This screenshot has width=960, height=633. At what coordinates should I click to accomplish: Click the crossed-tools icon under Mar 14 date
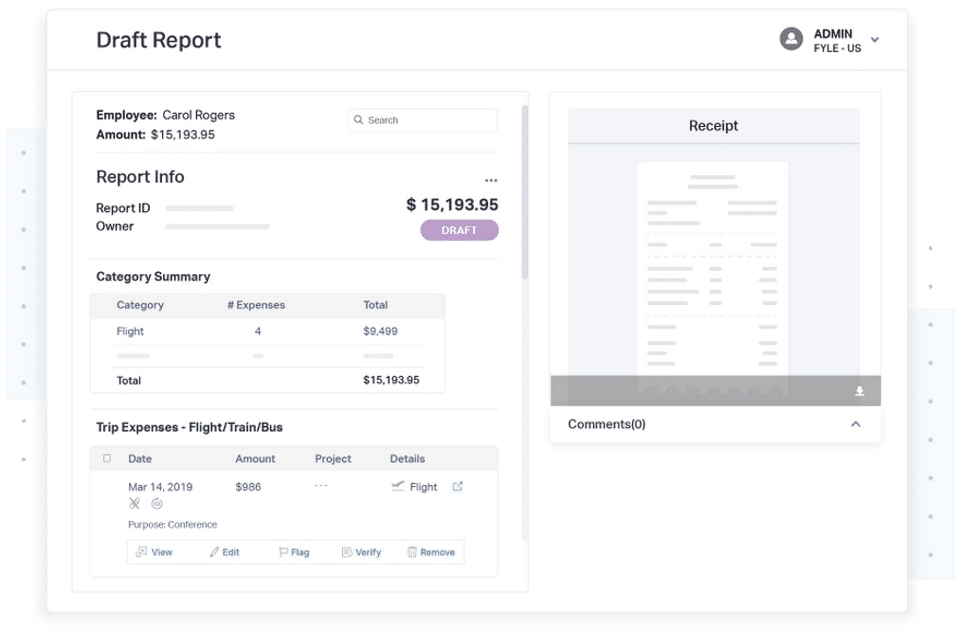135,504
